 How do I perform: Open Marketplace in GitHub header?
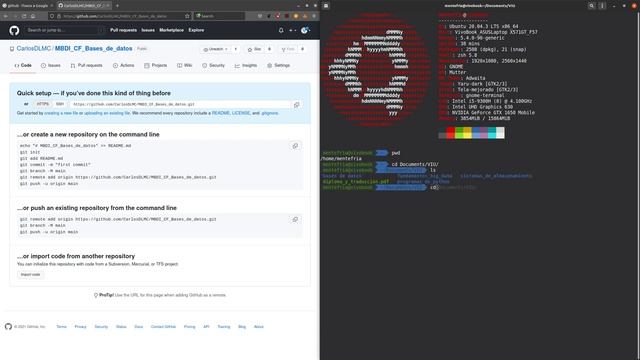pyautogui.click(x=171, y=30)
